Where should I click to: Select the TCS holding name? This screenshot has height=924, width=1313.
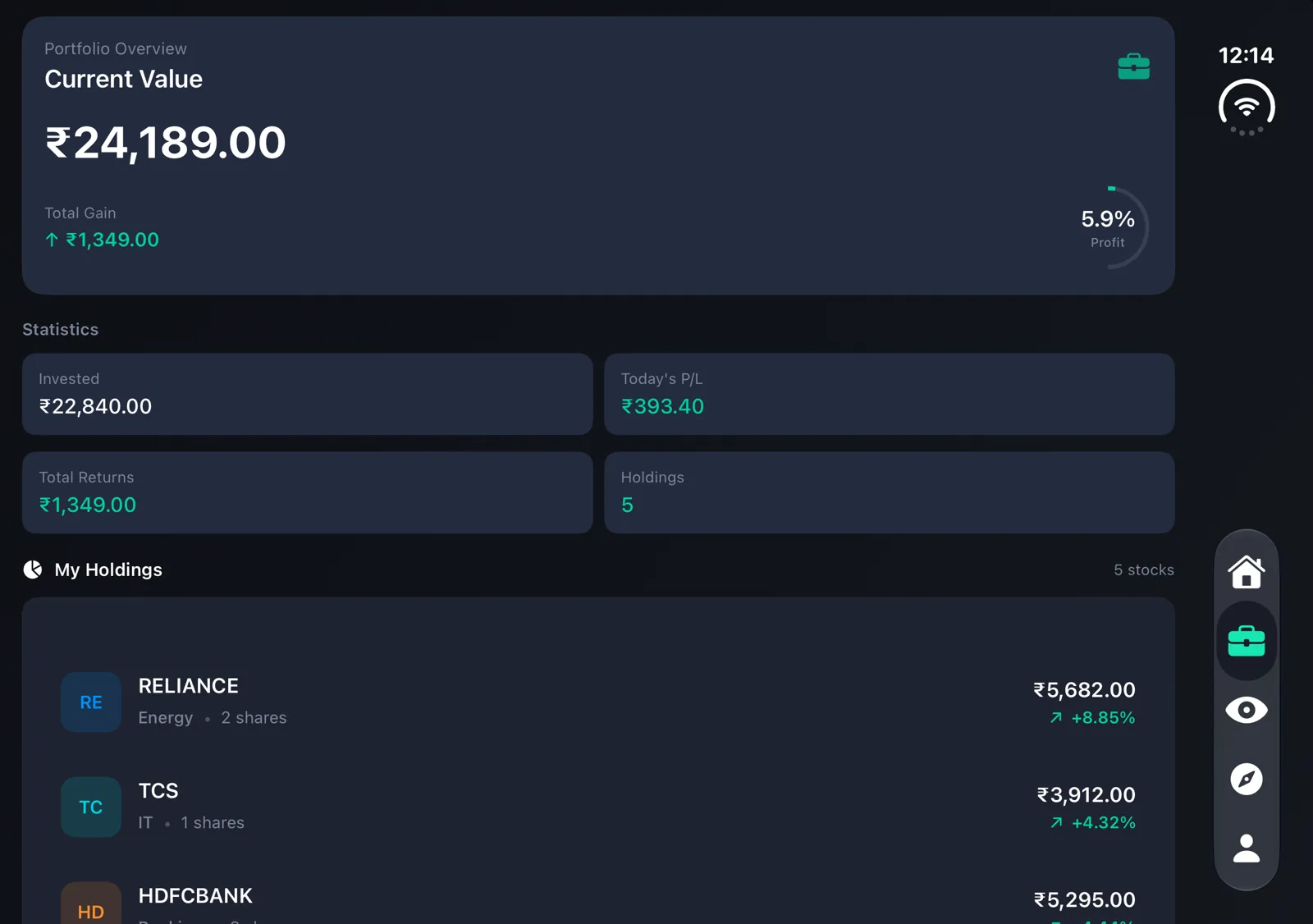click(x=158, y=791)
